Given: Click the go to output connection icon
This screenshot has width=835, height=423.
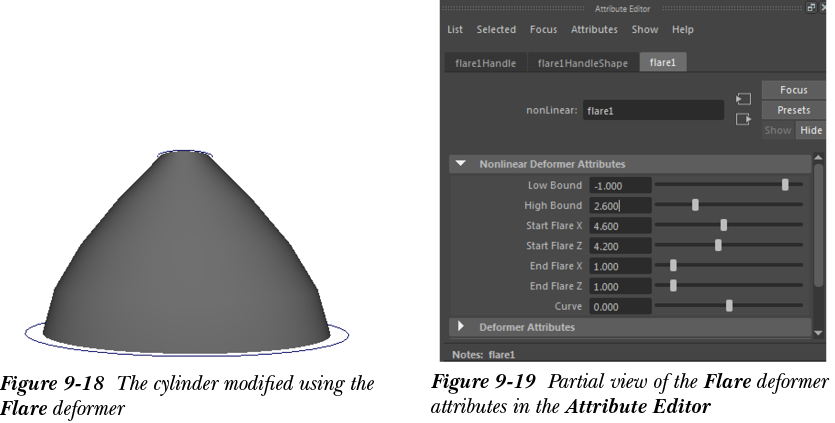Looking at the screenshot, I should click(743, 119).
